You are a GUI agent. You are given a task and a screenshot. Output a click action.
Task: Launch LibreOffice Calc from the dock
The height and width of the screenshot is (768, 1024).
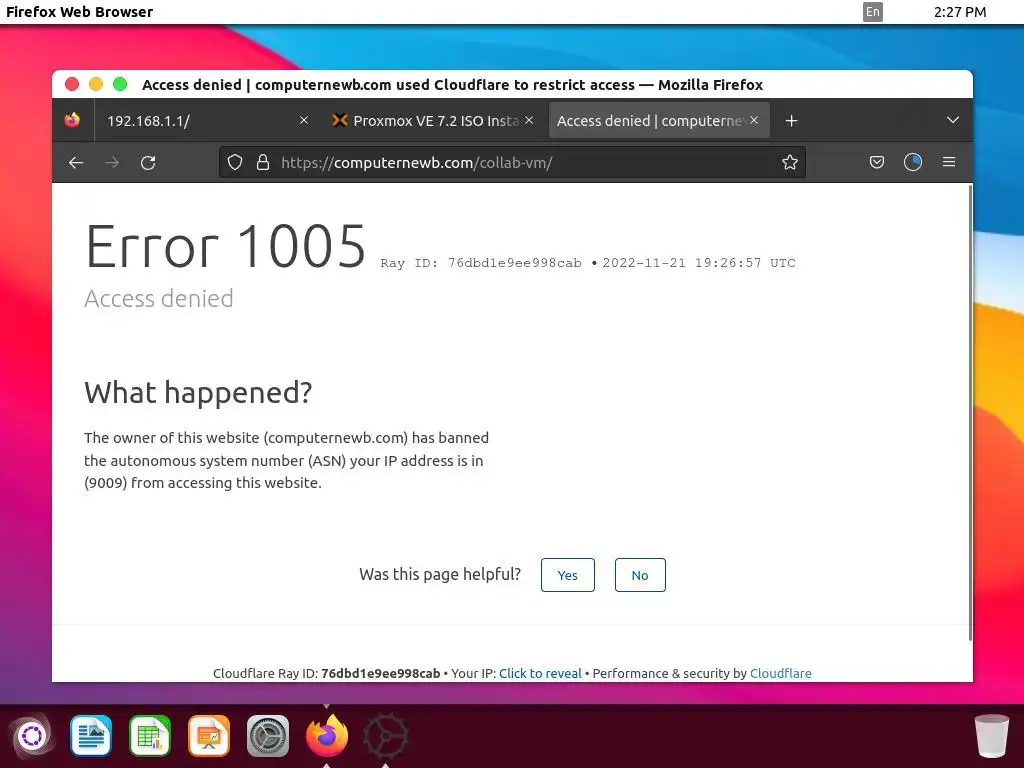pos(150,736)
